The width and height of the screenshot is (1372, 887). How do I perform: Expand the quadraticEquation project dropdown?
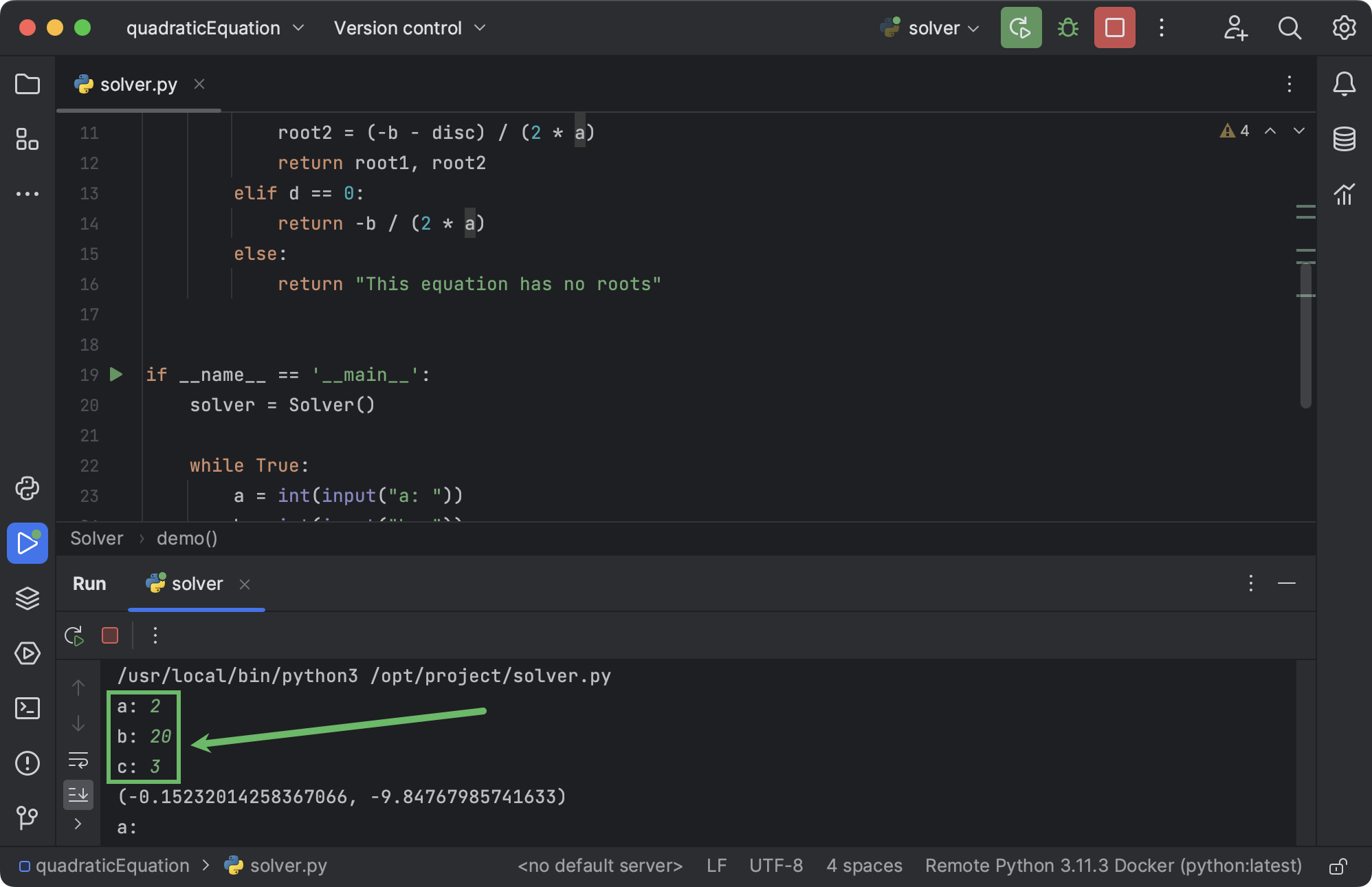coord(214,28)
